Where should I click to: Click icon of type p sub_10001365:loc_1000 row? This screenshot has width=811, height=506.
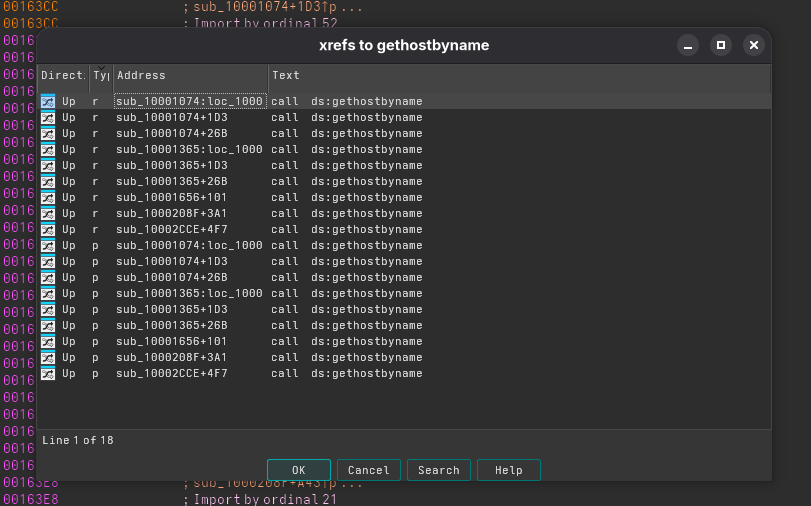point(48,293)
